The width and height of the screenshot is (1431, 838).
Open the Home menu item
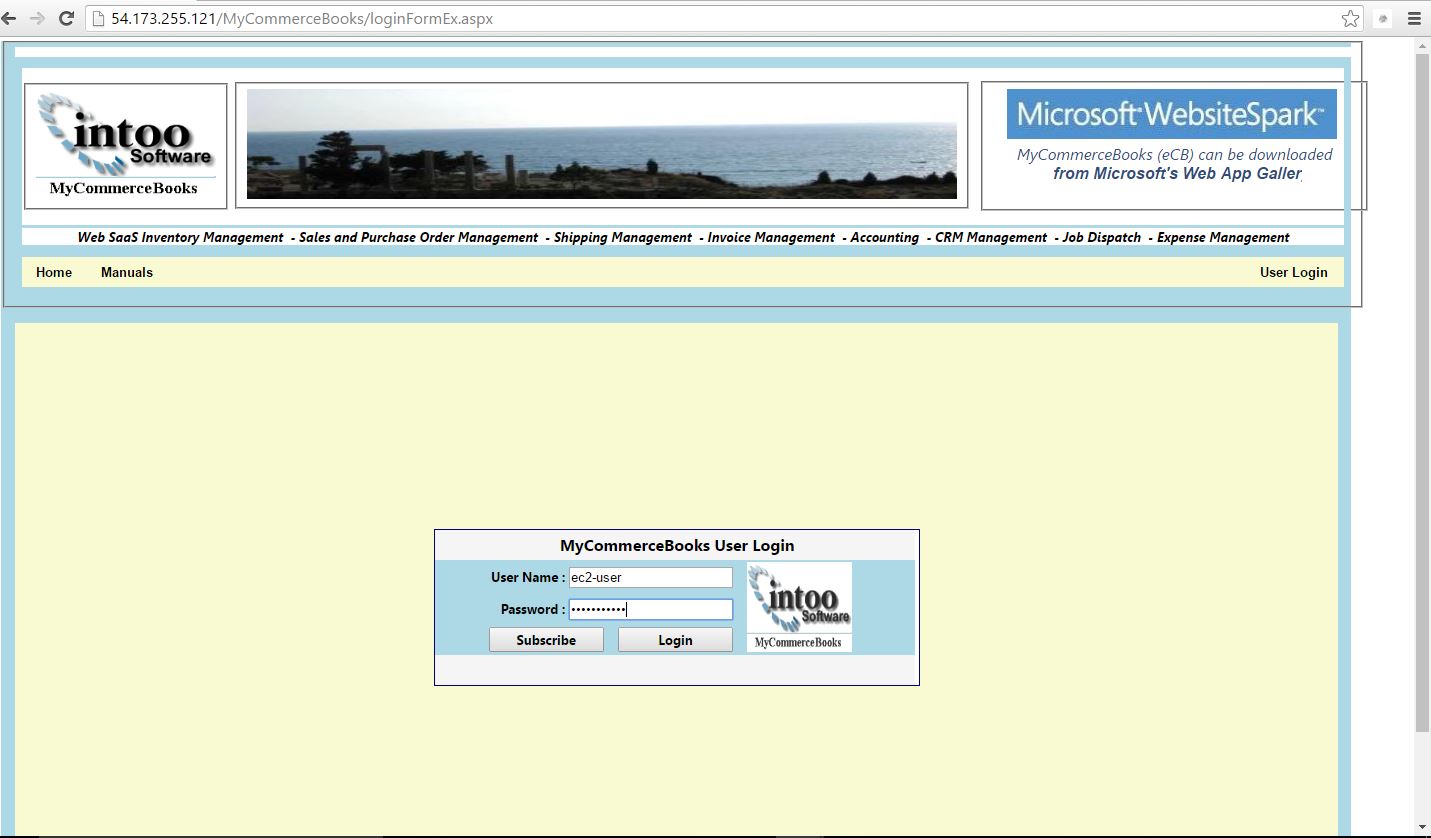coord(54,272)
